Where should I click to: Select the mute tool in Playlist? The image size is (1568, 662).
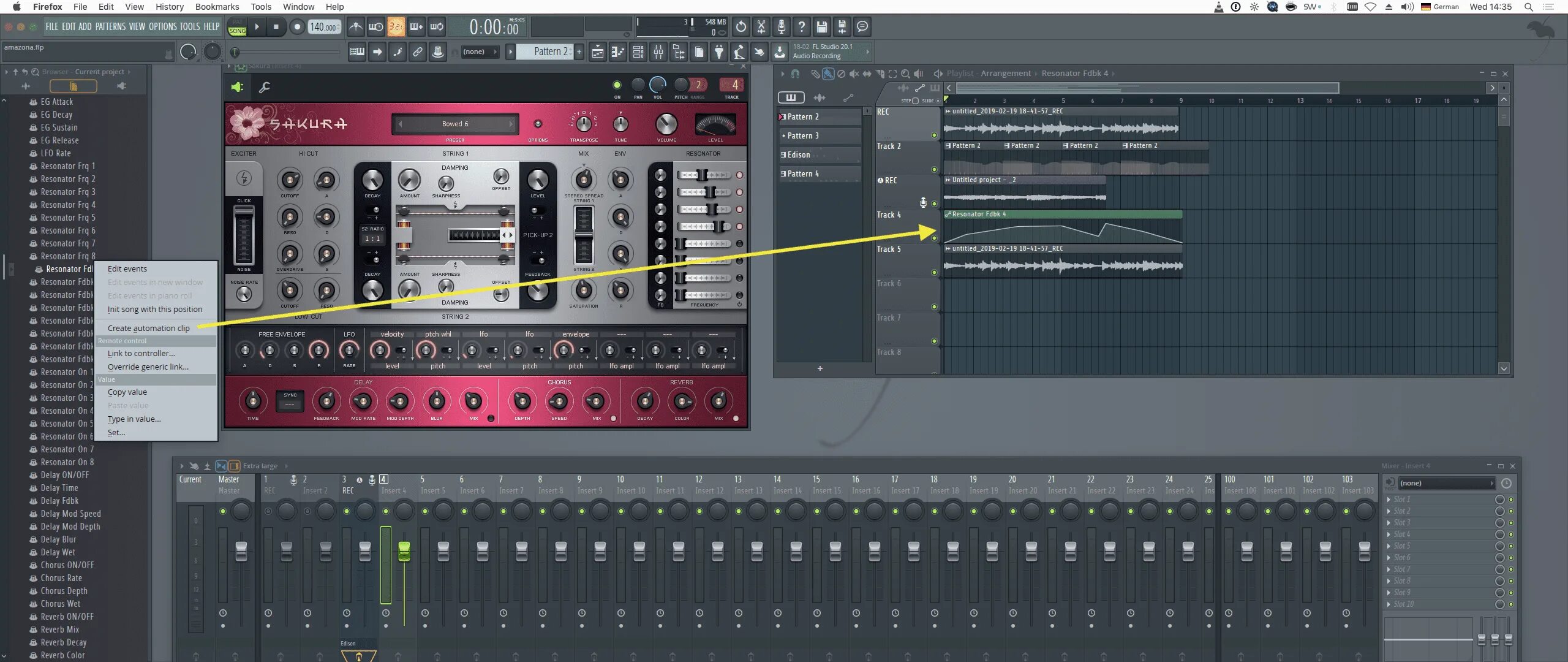point(854,74)
